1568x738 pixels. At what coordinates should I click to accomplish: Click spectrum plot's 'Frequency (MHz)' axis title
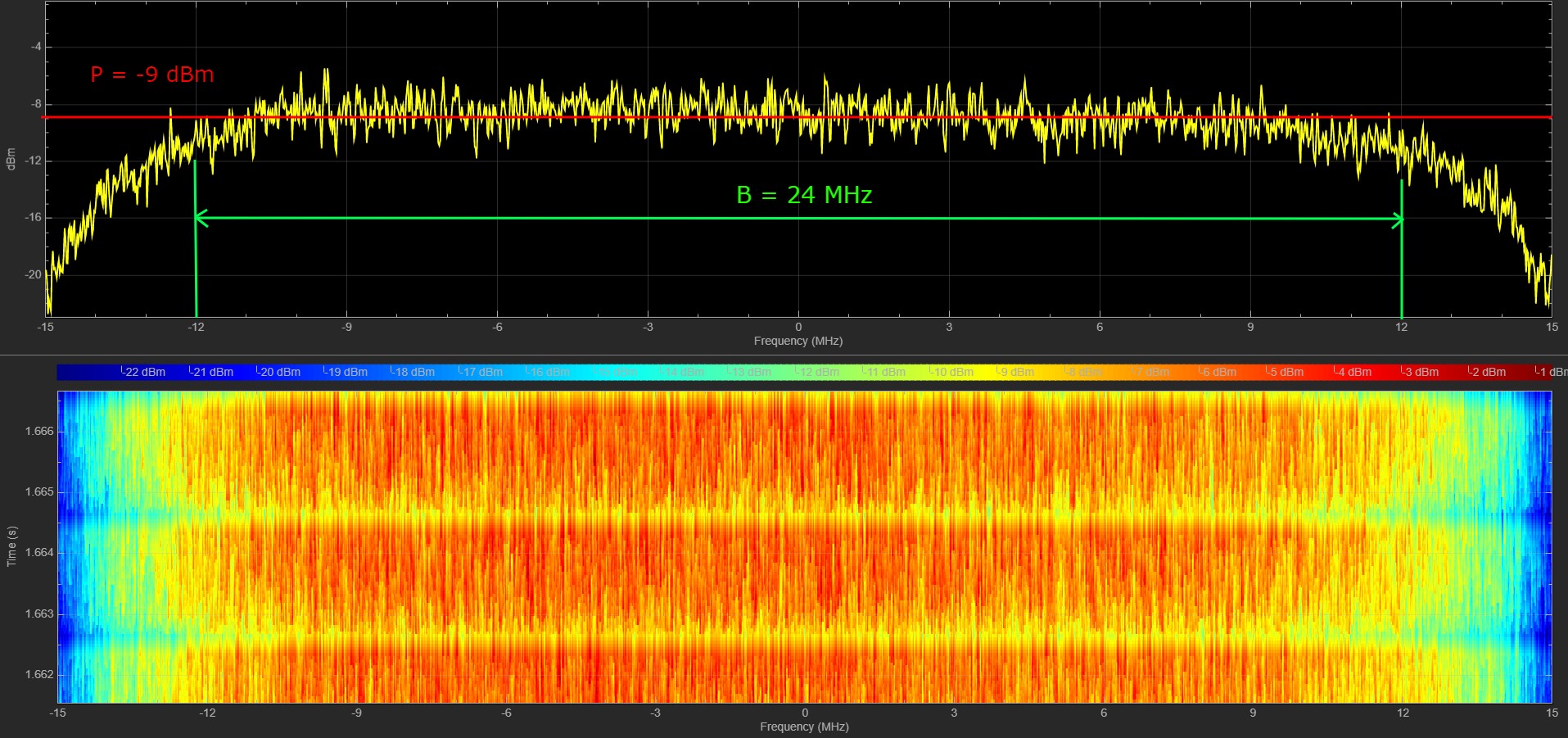(798, 341)
